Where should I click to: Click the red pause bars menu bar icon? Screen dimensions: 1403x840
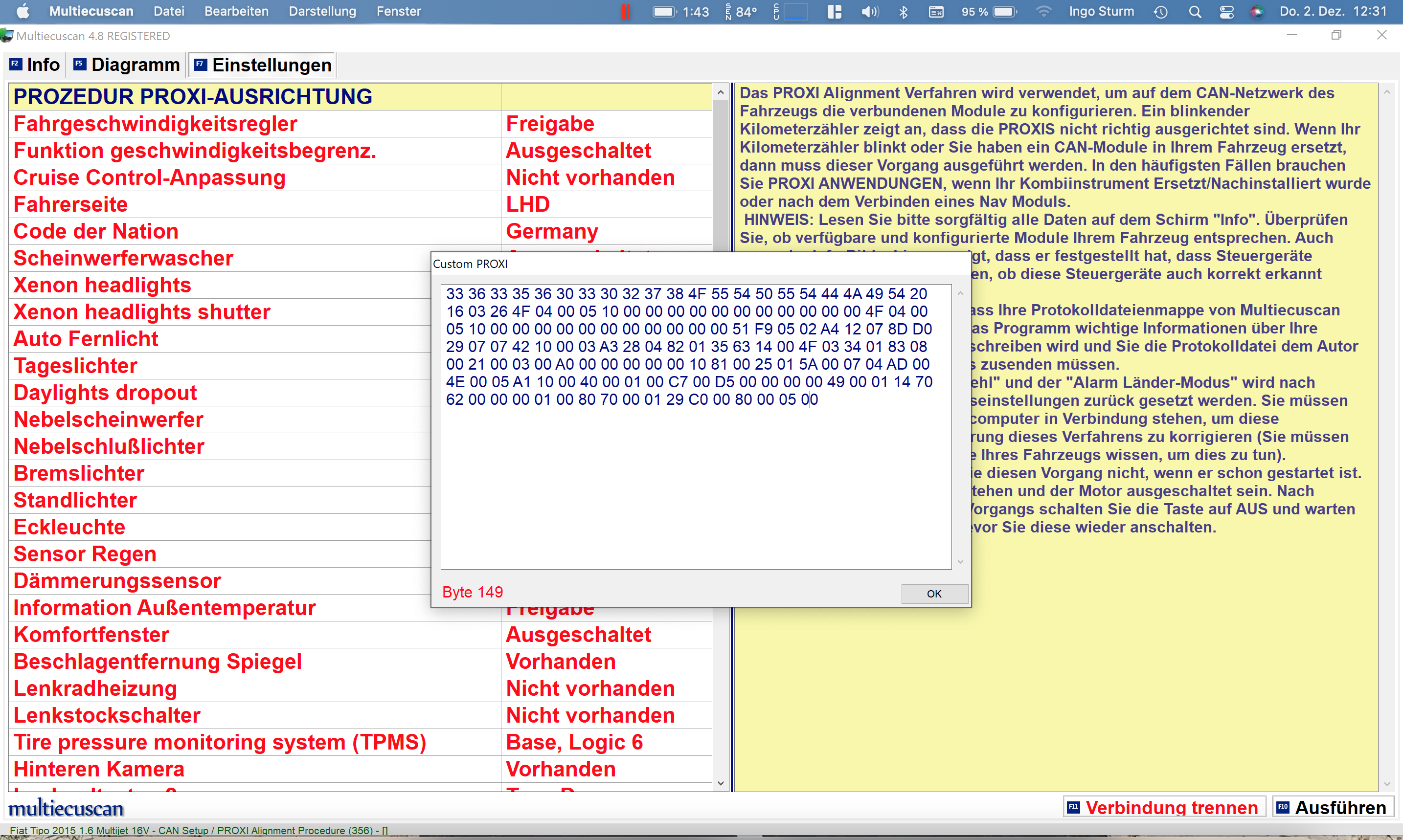tap(626, 12)
